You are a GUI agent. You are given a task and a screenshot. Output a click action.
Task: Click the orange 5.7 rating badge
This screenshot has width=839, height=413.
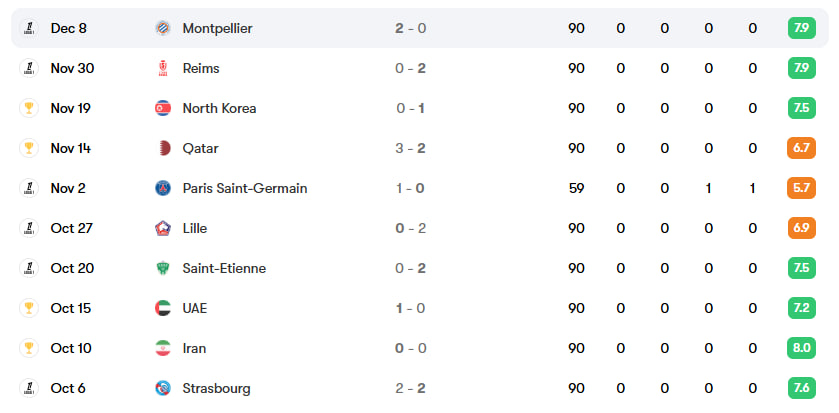(x=802, y=188)
